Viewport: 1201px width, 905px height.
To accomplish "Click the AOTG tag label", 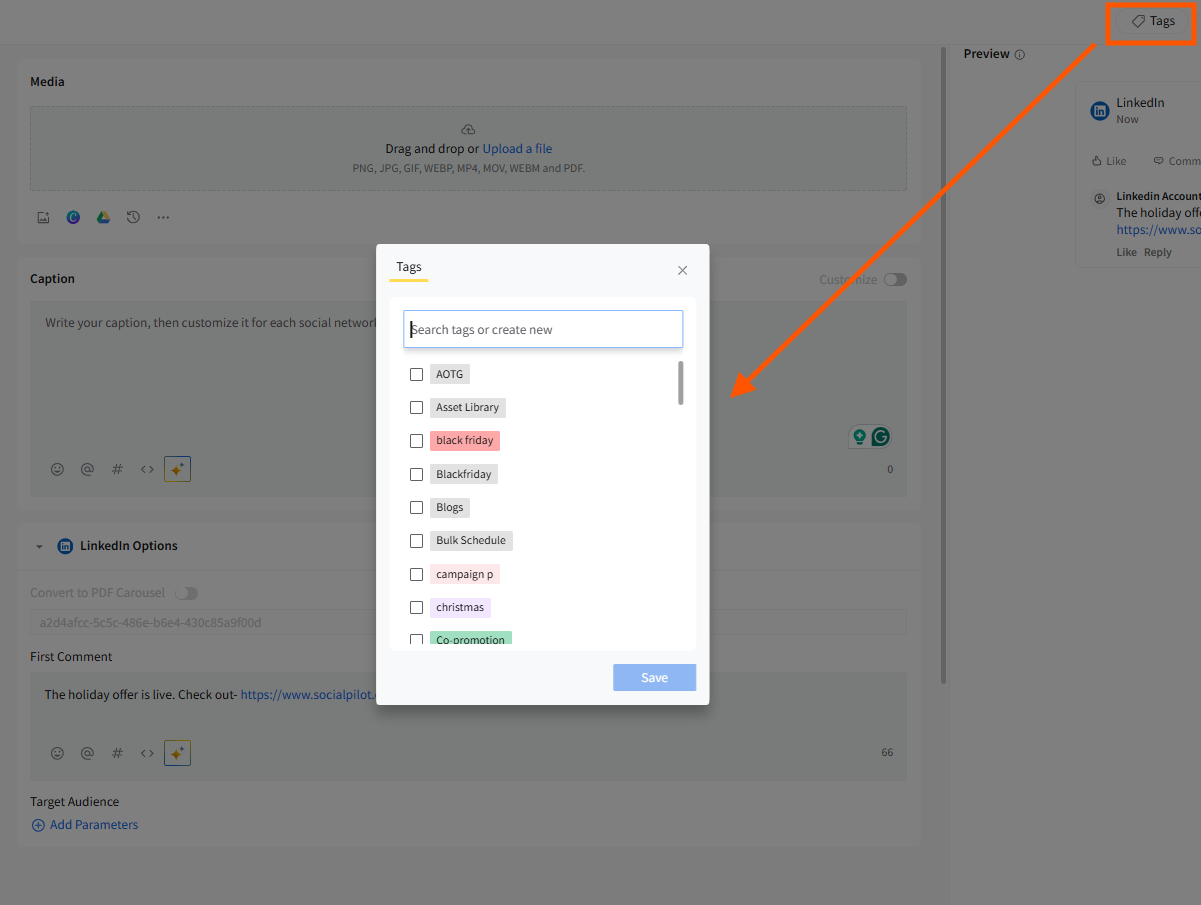I will tap(450, 374).
